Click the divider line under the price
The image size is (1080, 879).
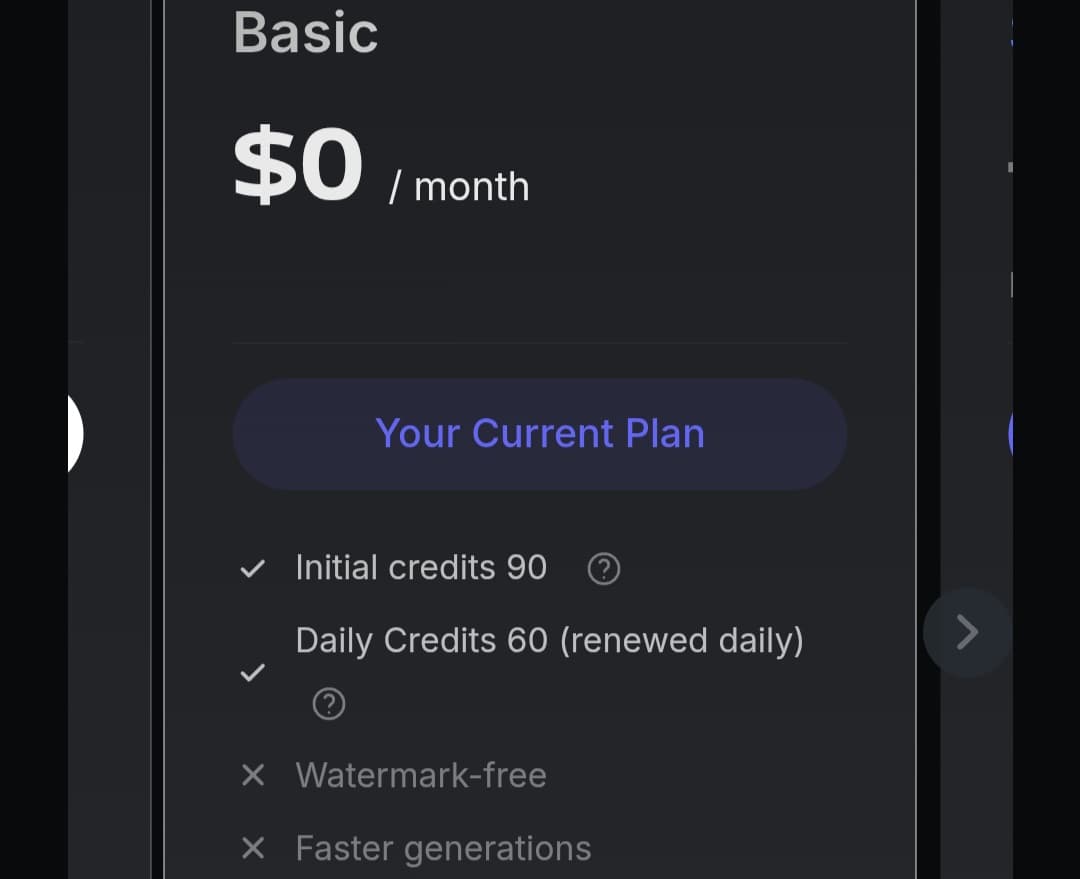(x=540, y=343)
